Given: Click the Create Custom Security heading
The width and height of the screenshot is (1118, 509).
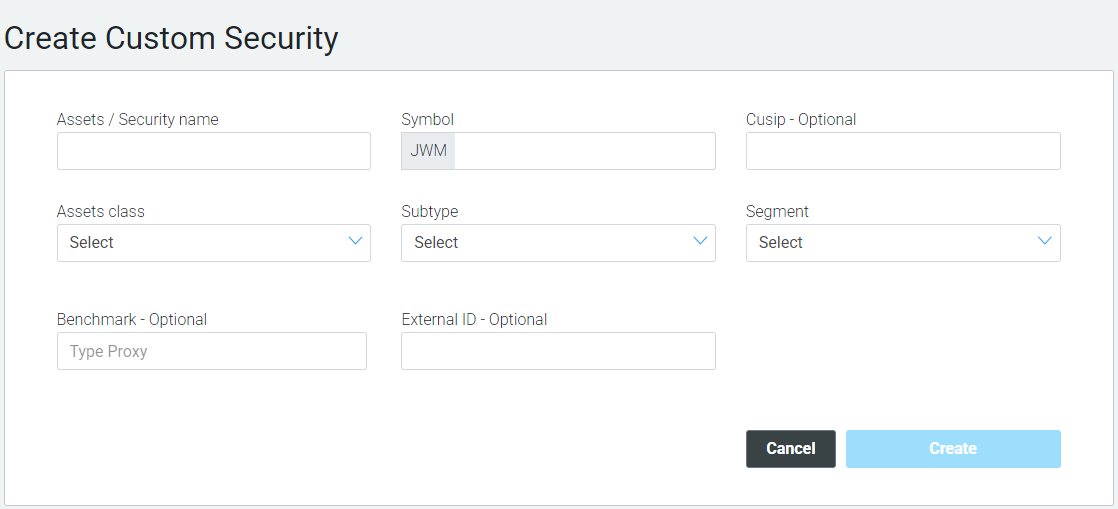Looking at the screenshot, I should (x=171, y=38).
